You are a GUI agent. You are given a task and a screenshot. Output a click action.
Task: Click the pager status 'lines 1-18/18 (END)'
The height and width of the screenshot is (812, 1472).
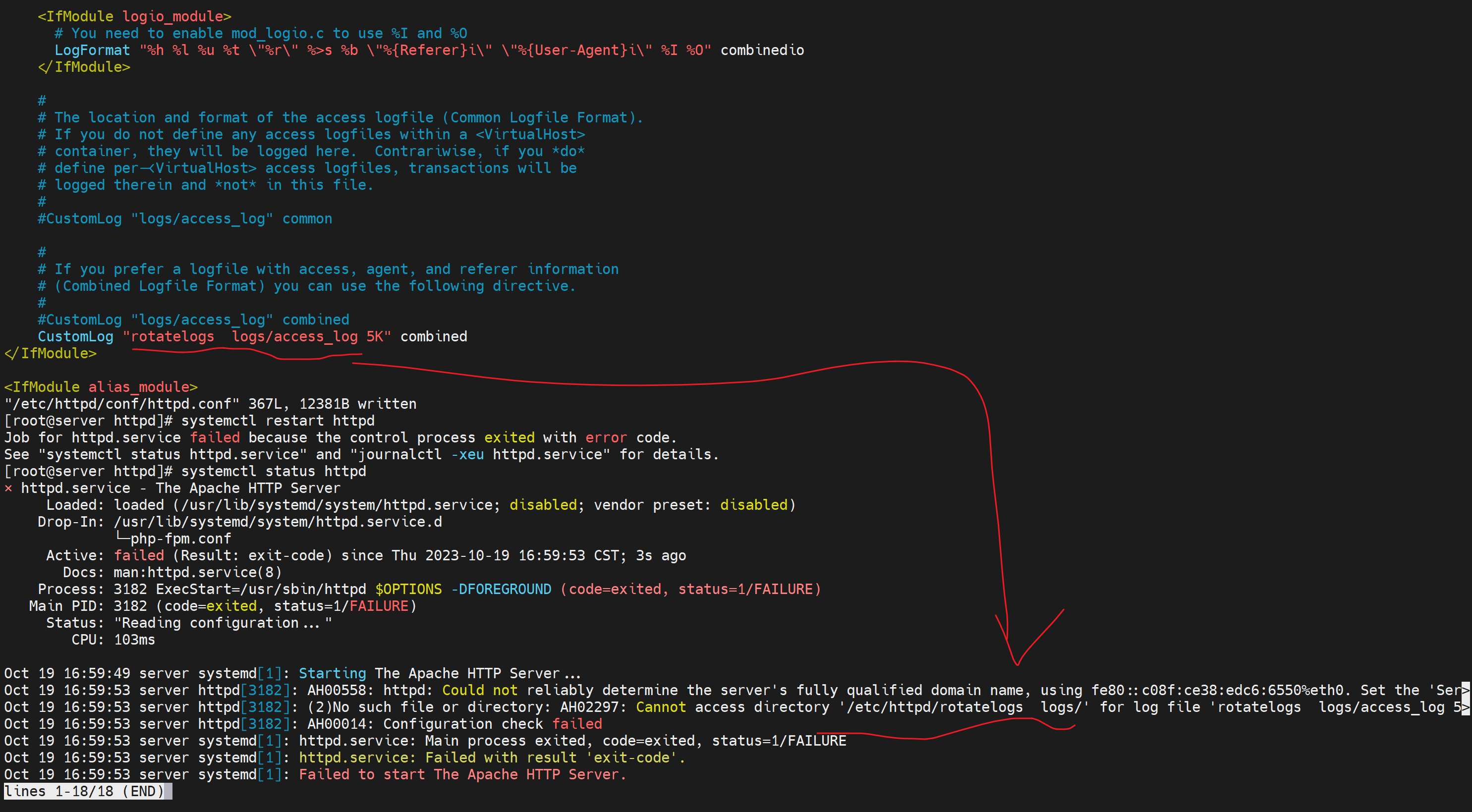point(84,792)
